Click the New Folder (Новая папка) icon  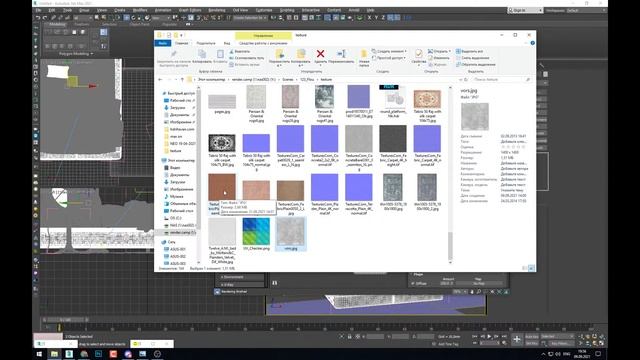tap(364, 54)
